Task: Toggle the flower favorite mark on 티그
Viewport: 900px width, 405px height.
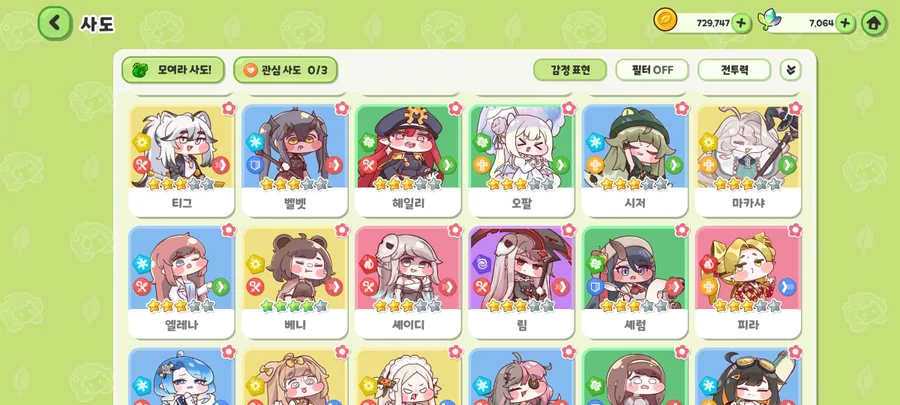Action: click(229, 108)
